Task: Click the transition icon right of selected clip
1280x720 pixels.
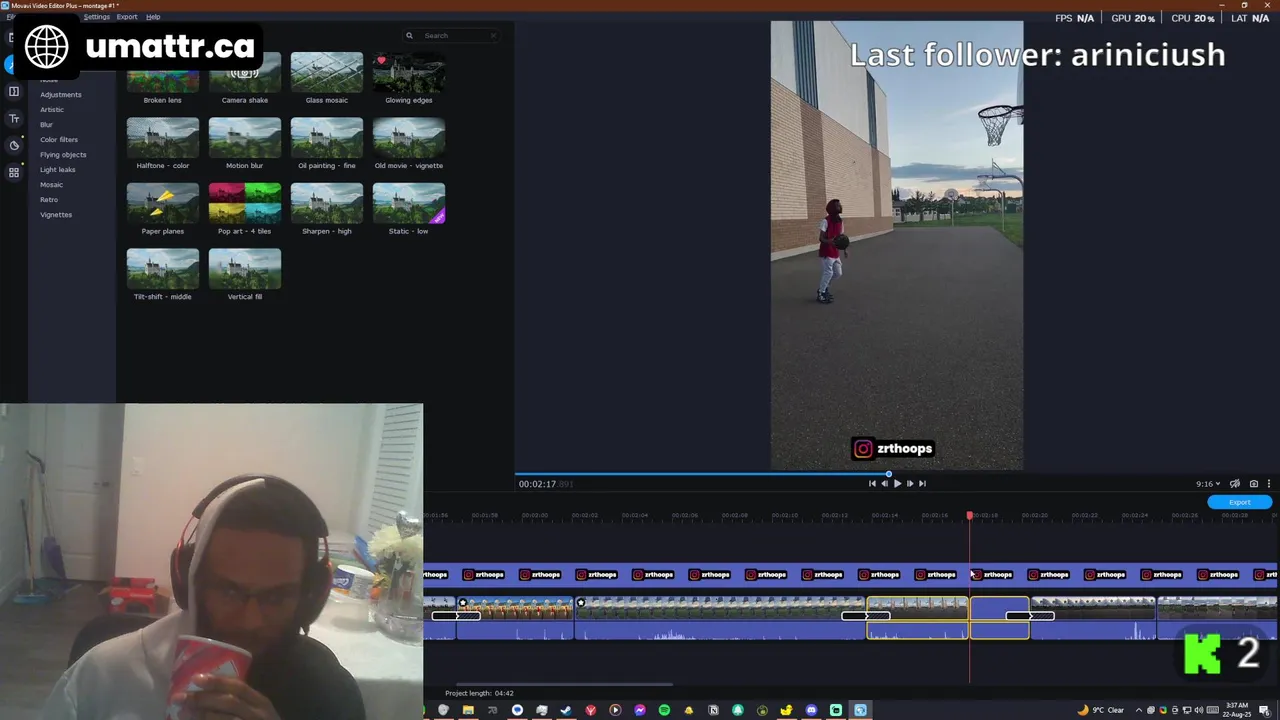Action: tap(1030, 616)
